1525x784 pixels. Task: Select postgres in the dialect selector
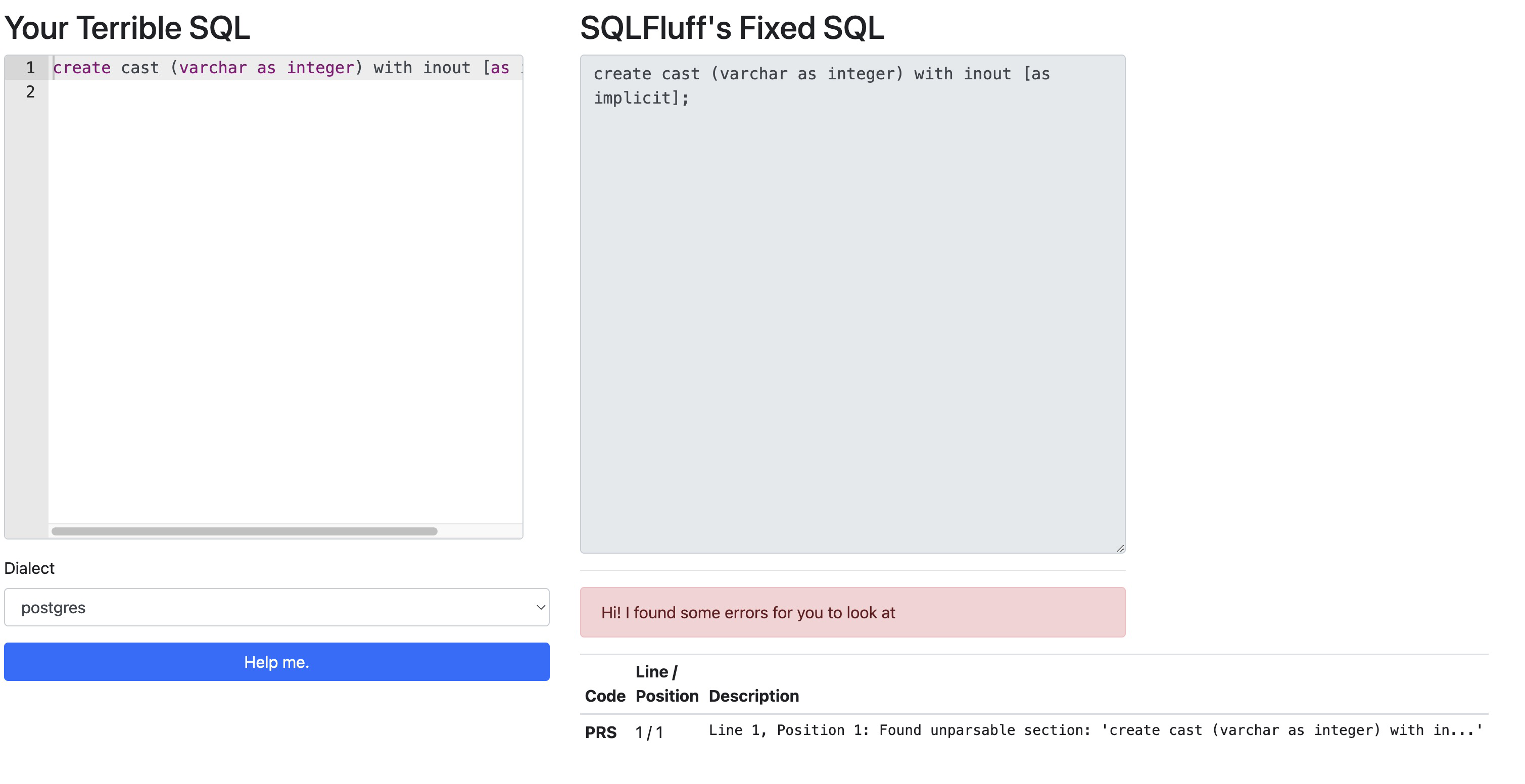pyautogui.click(x=276, y=607)
